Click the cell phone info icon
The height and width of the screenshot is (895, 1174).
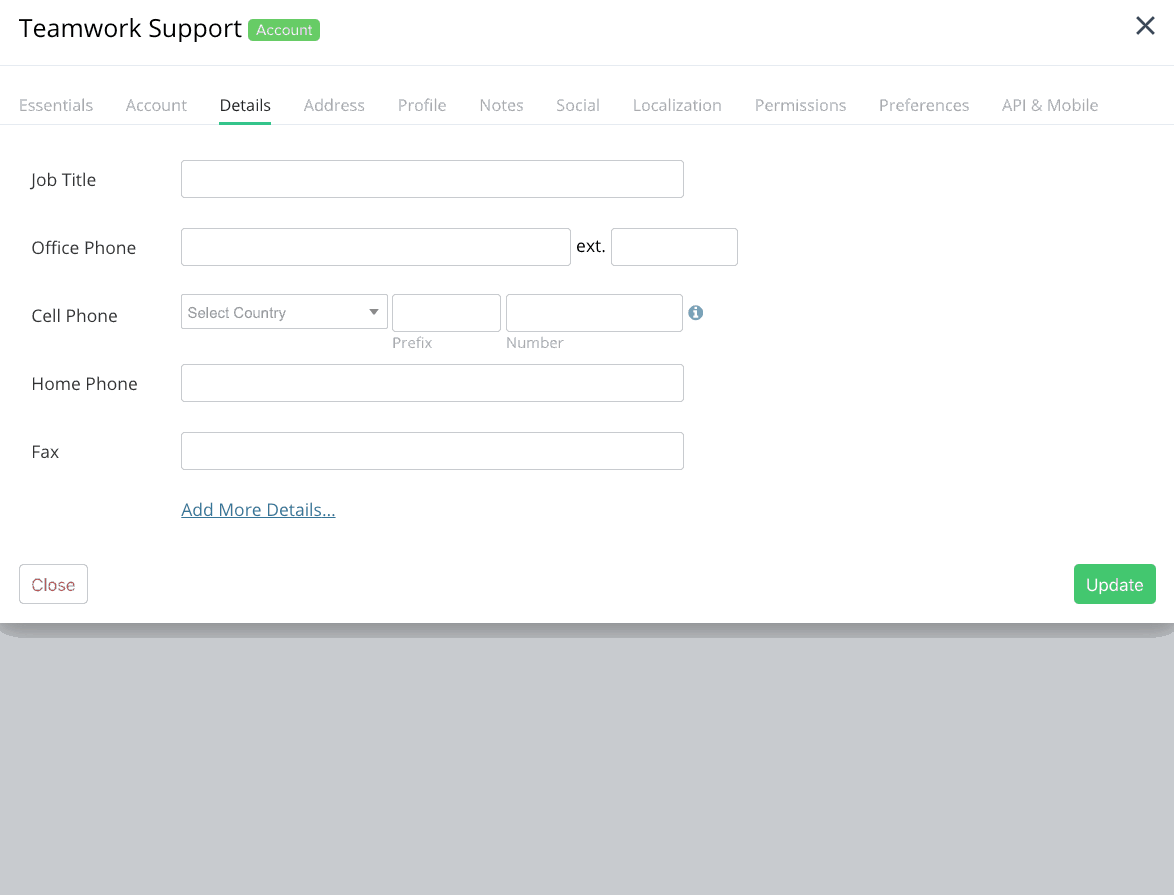pos(696,313)
